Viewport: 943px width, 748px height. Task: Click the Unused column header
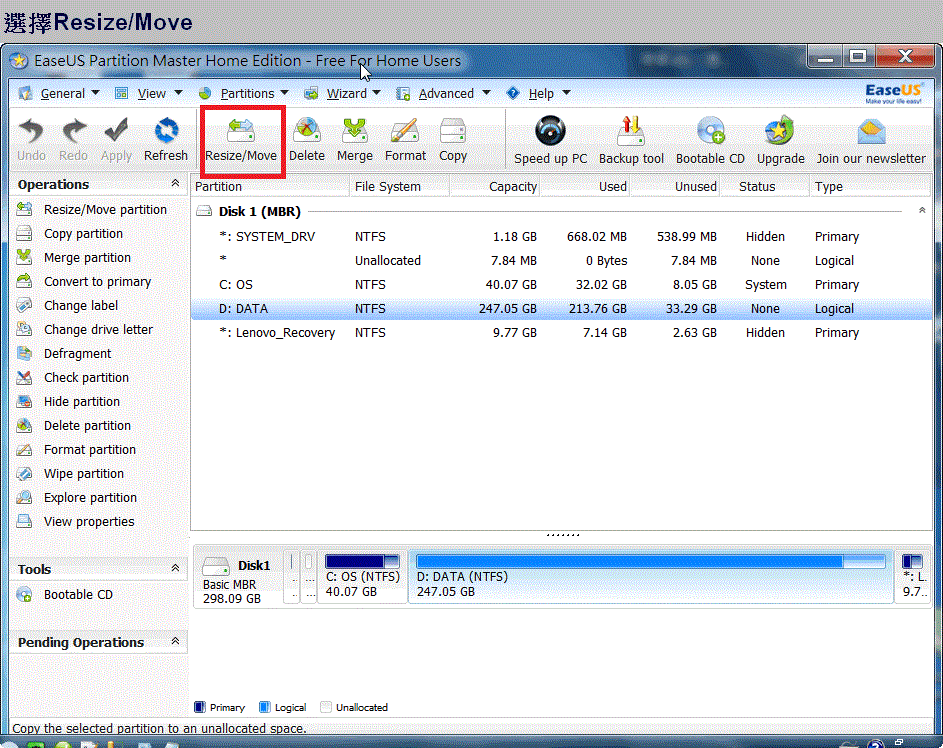[675, 186]
